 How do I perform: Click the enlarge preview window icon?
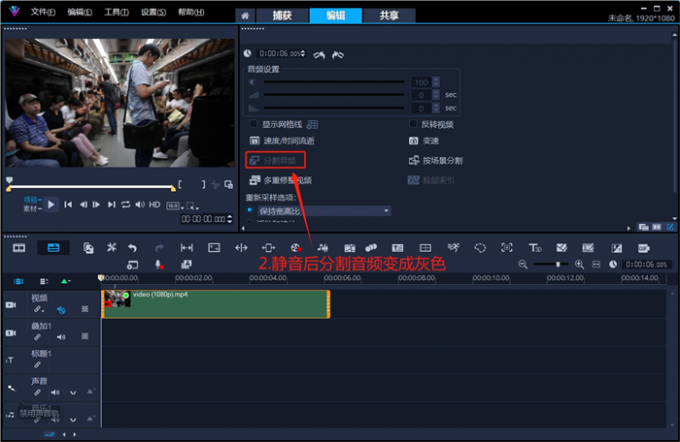229,185
